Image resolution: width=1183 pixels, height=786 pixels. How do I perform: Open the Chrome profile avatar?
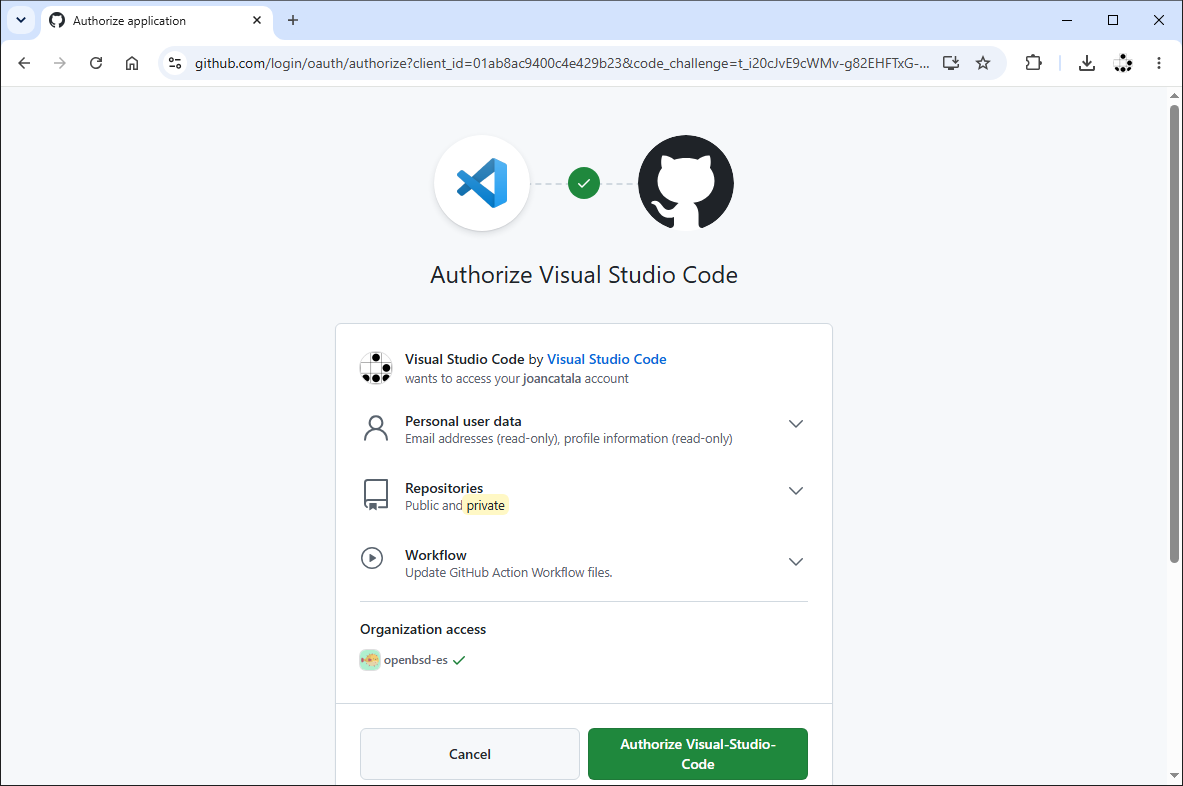(x=1123, y=63)
